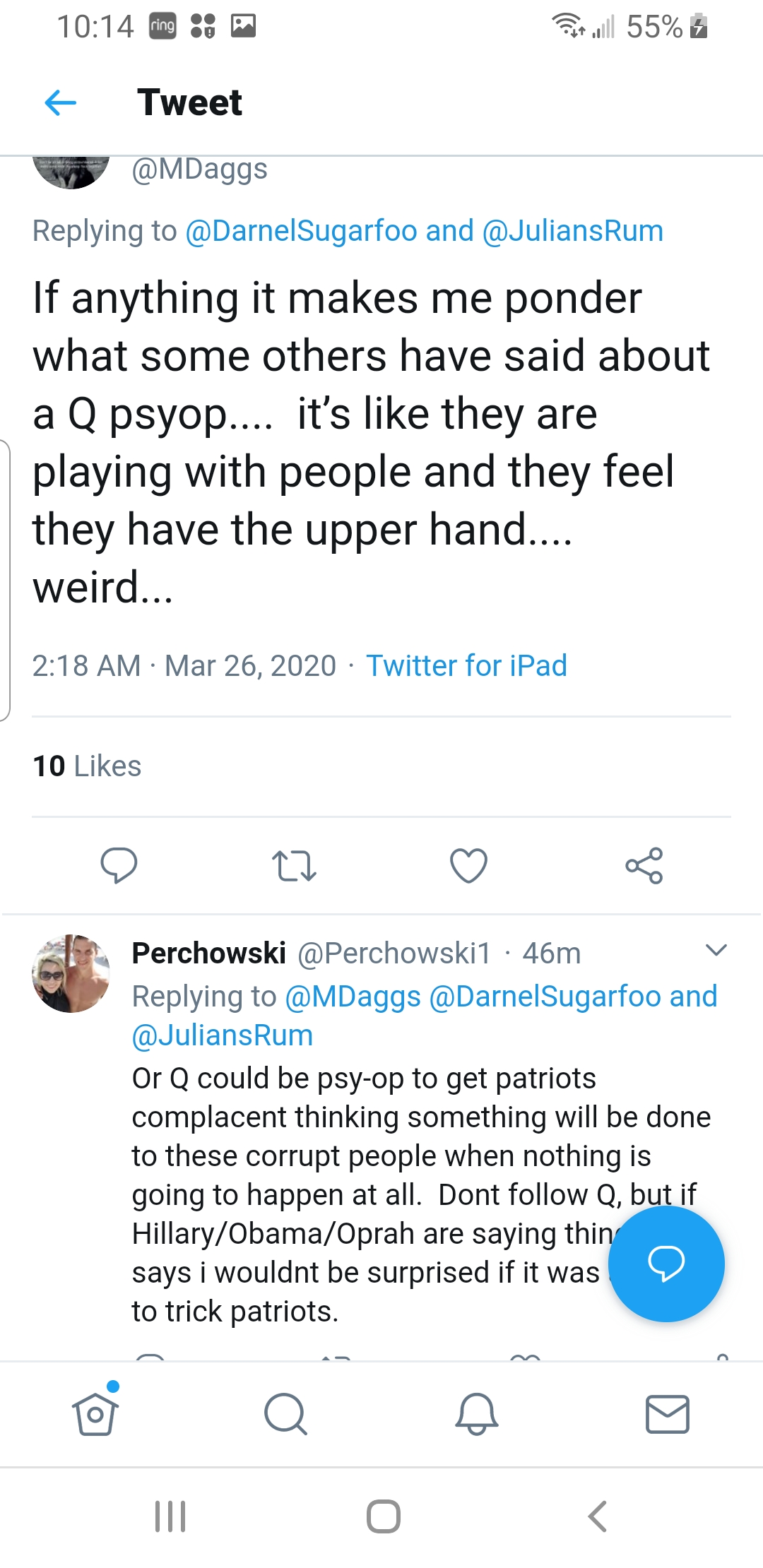Open the floating blue reply compose button
Viewport: 763px width, 1568px height.
666,1263
